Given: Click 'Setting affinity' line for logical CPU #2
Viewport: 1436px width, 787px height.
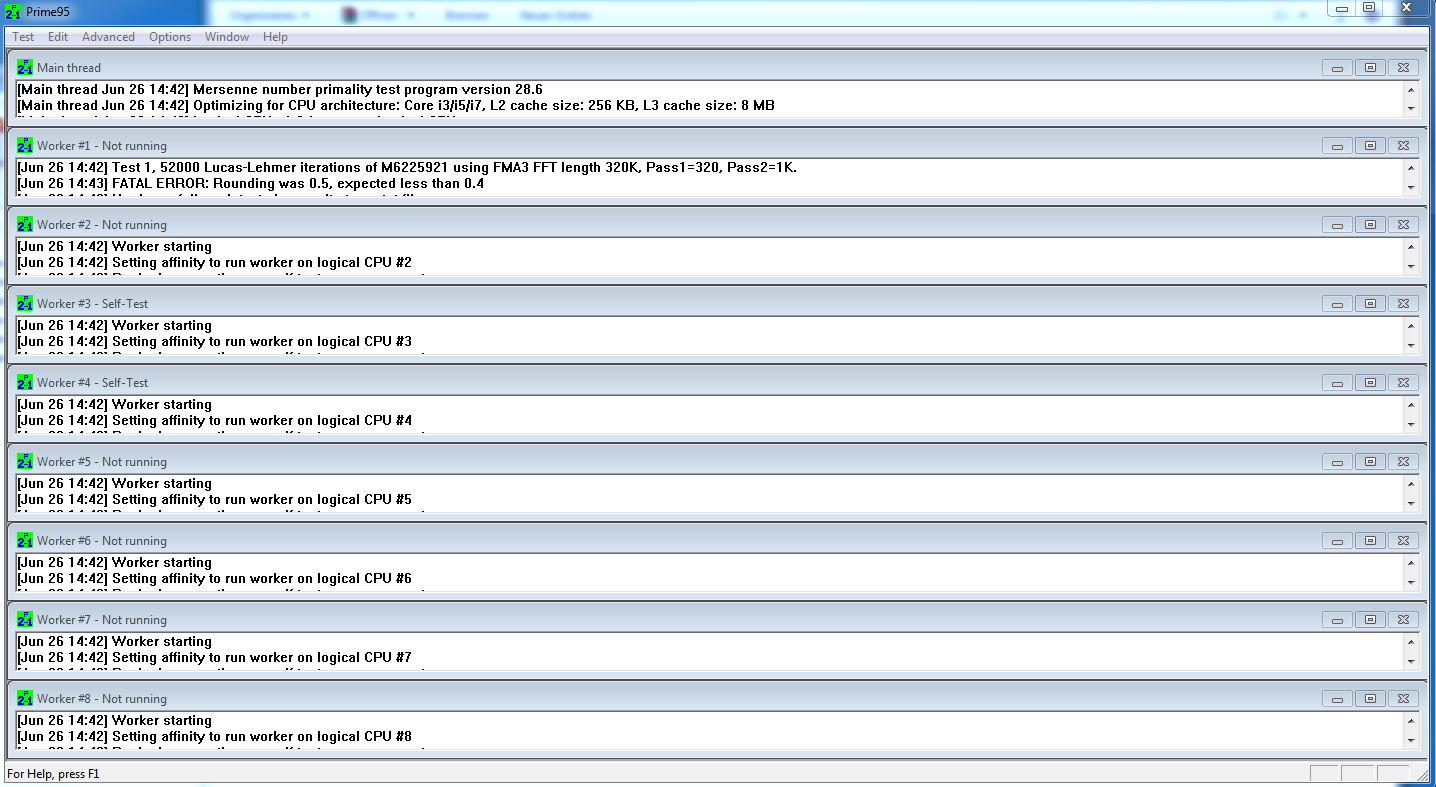Looking at the screenshot, I should 214,263.
